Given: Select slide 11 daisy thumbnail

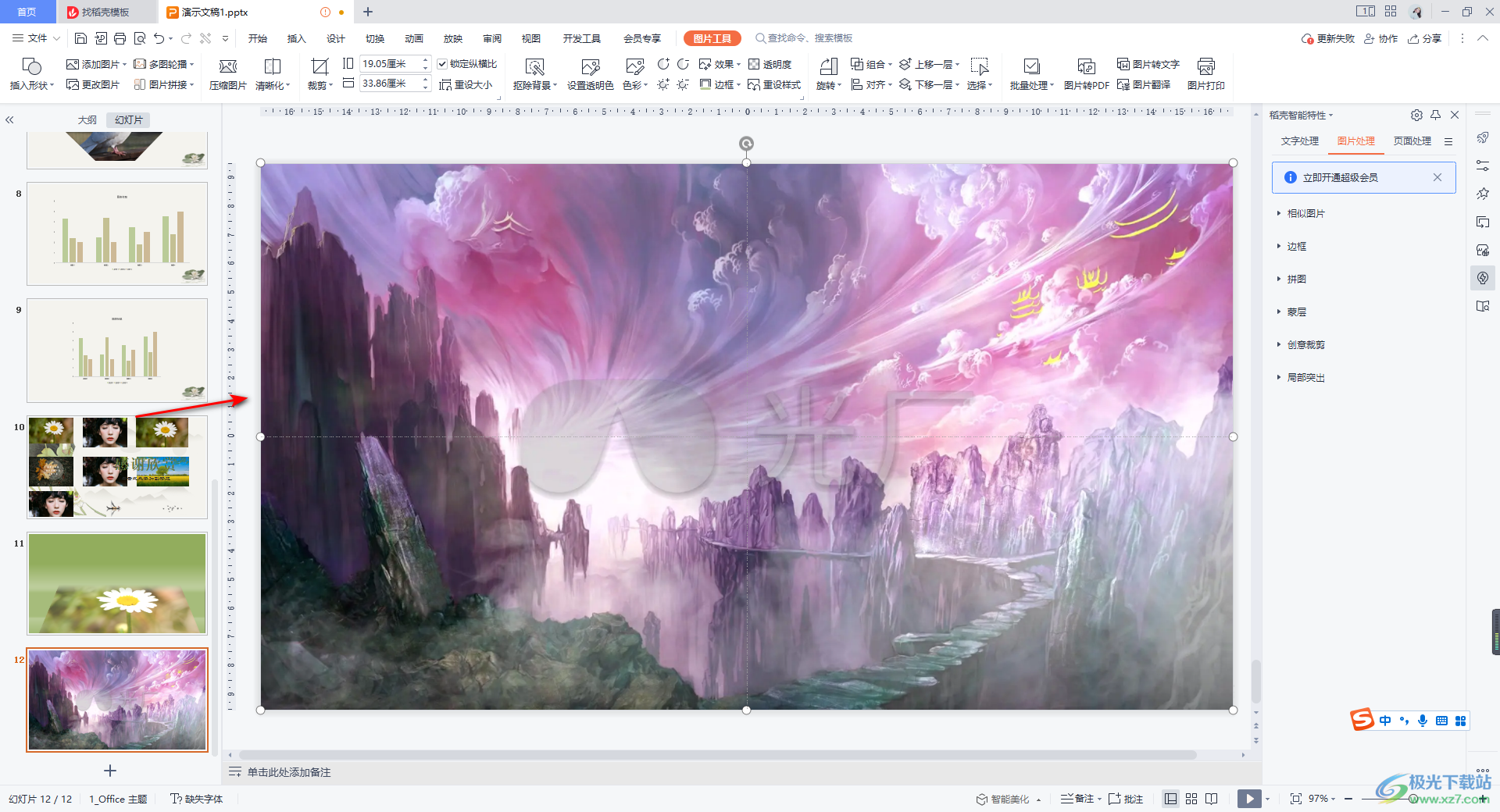Looking at the screenshot, I should coord(117,583).
